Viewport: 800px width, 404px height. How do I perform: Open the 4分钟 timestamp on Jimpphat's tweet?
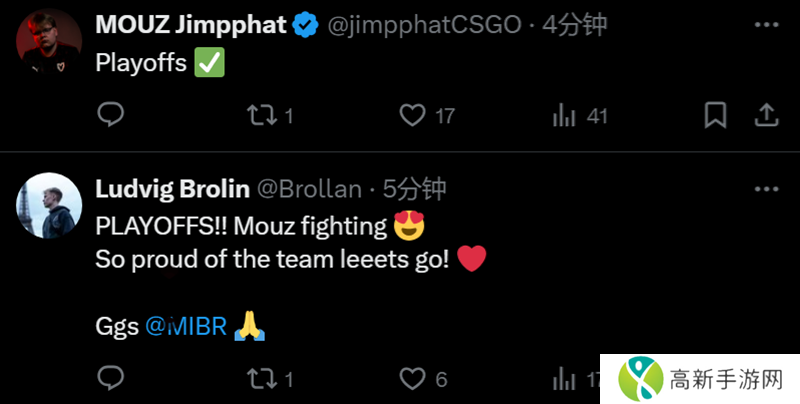coord(574,26)
